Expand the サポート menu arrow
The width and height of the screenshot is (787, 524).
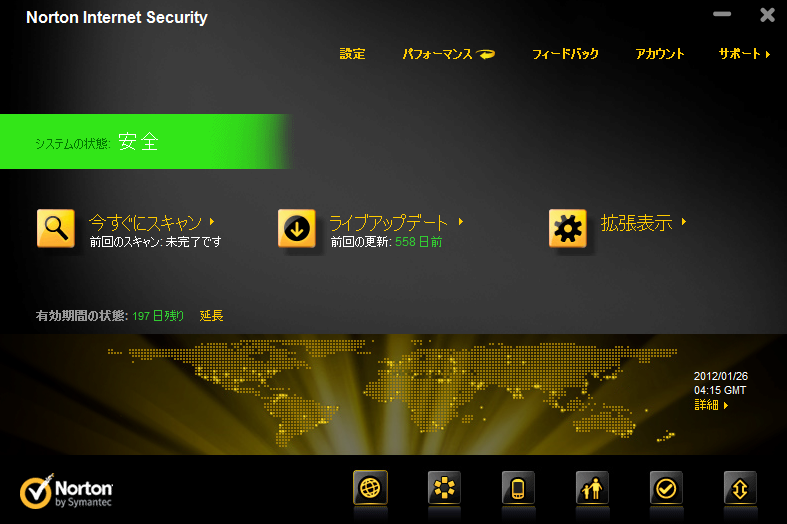point(768,54)
